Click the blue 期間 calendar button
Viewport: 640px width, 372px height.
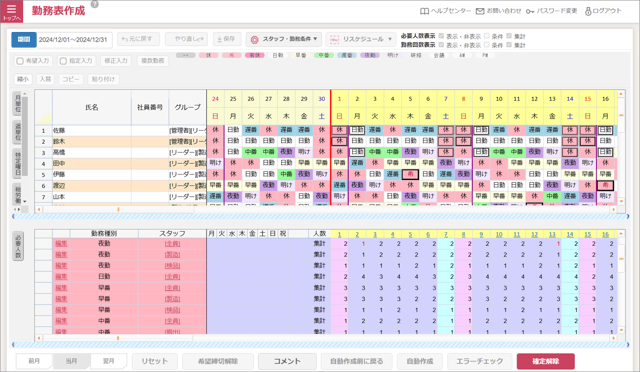pyautogui.click(x=24, y=40)
